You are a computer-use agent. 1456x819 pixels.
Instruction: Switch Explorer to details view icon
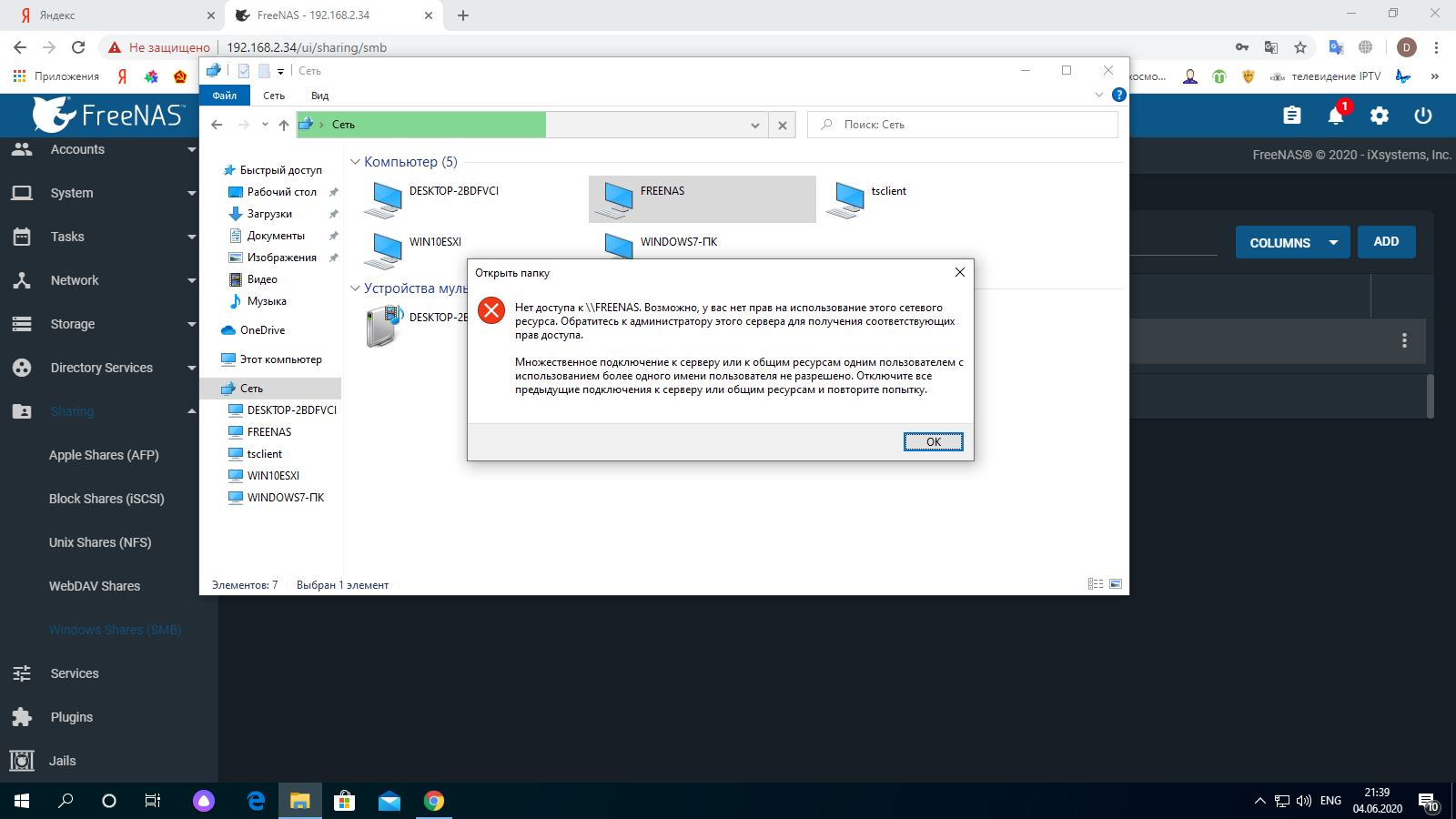1096,584
